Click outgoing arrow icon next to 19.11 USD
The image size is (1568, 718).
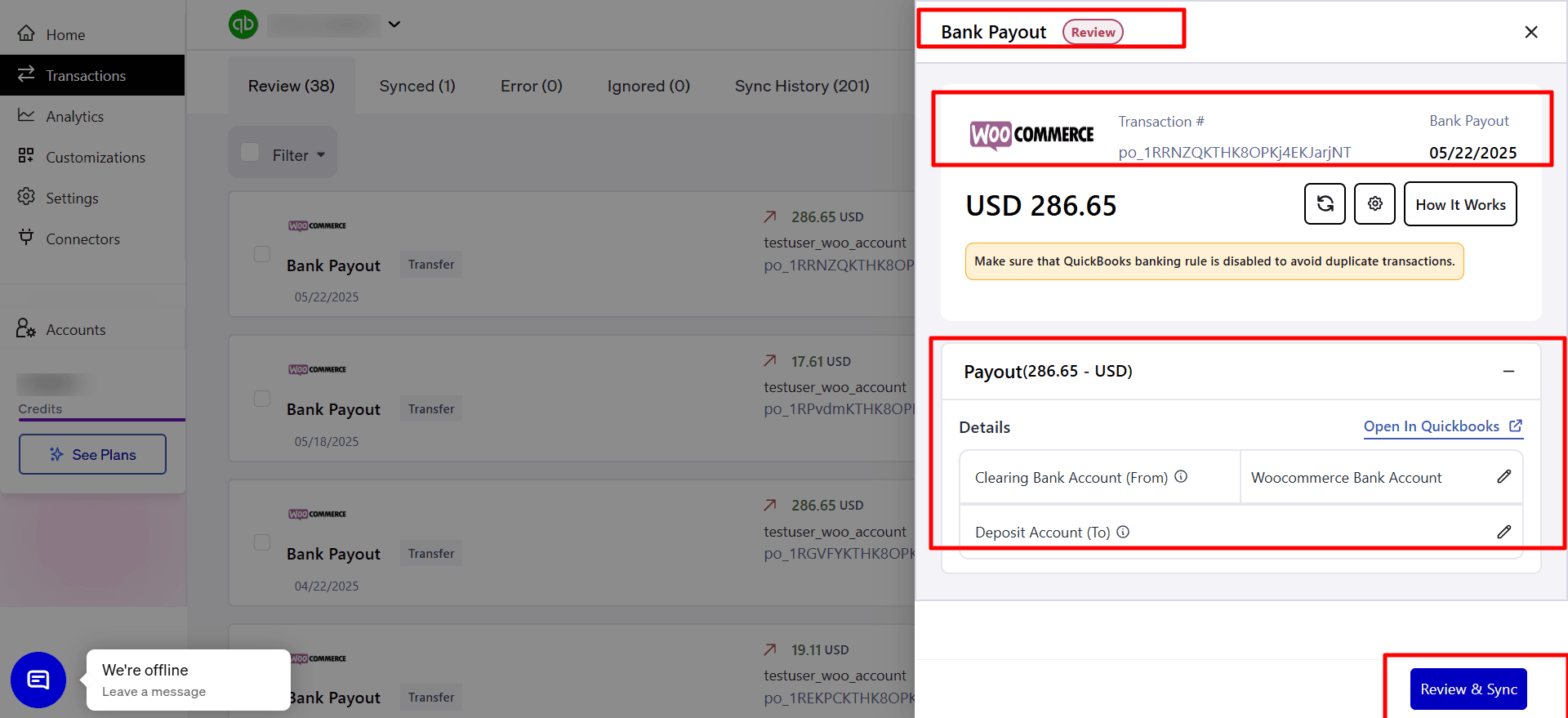[770, 649]
